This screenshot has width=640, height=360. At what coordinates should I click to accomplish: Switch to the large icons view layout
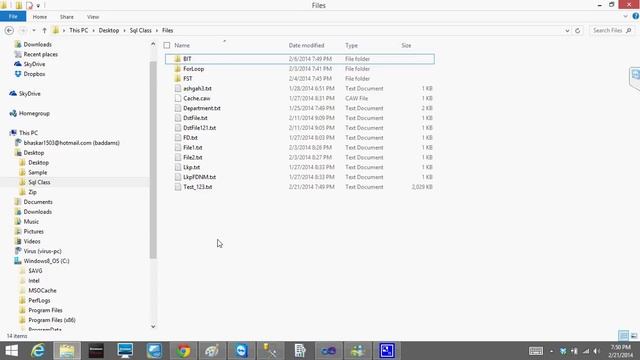634,336
